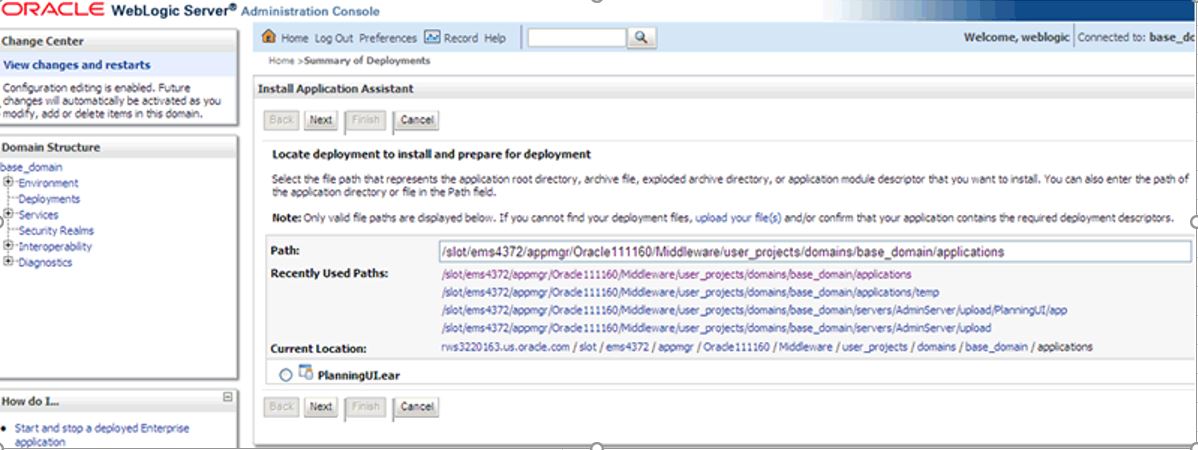Click base_domain in Current Location path
Viewport: 1198px width, 450px height.
(996, 347)
